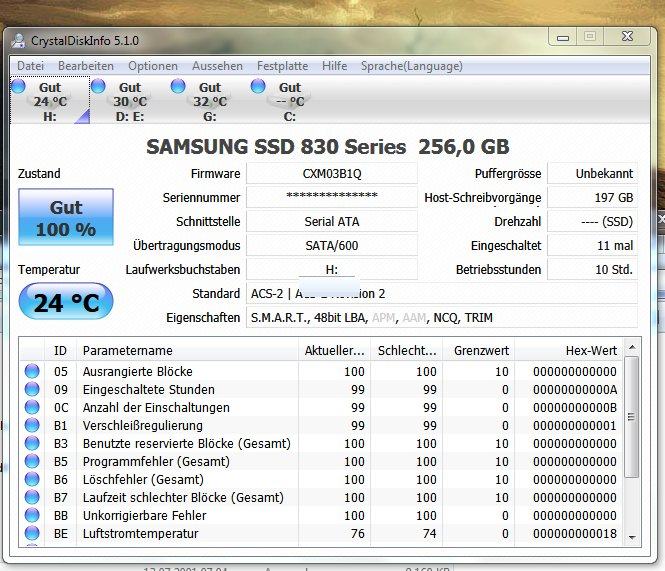The image size is (665, 571).
Task: Click the Parametername column header
Action: [187, 350]
